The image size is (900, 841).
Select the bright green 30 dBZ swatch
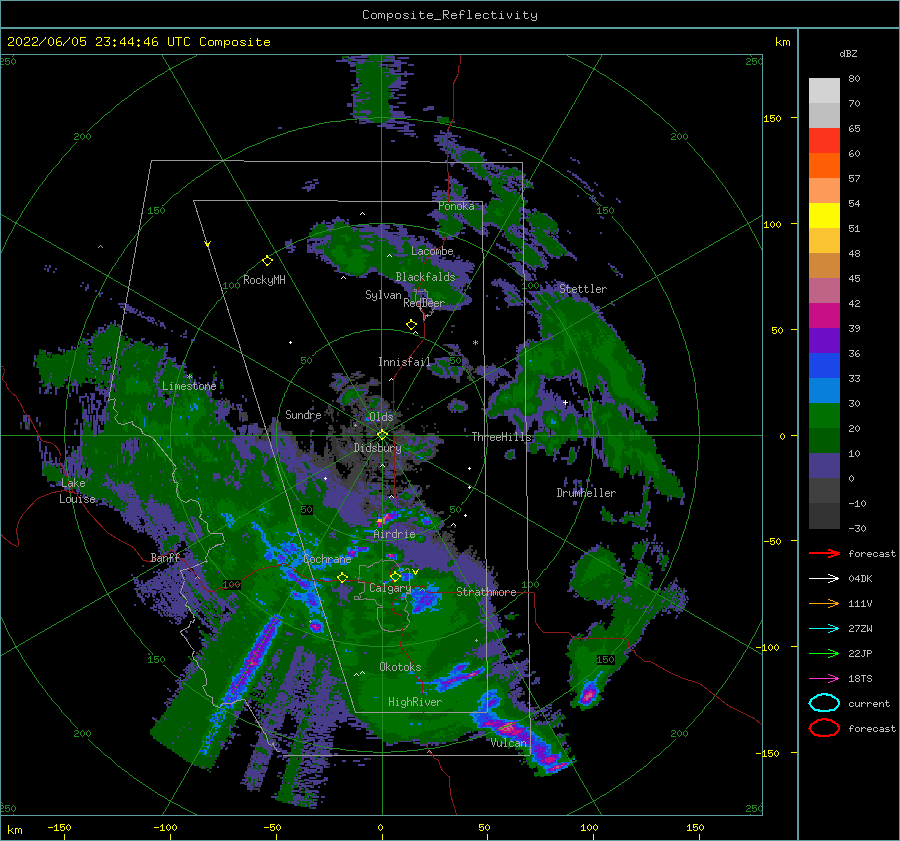point(824,415)
